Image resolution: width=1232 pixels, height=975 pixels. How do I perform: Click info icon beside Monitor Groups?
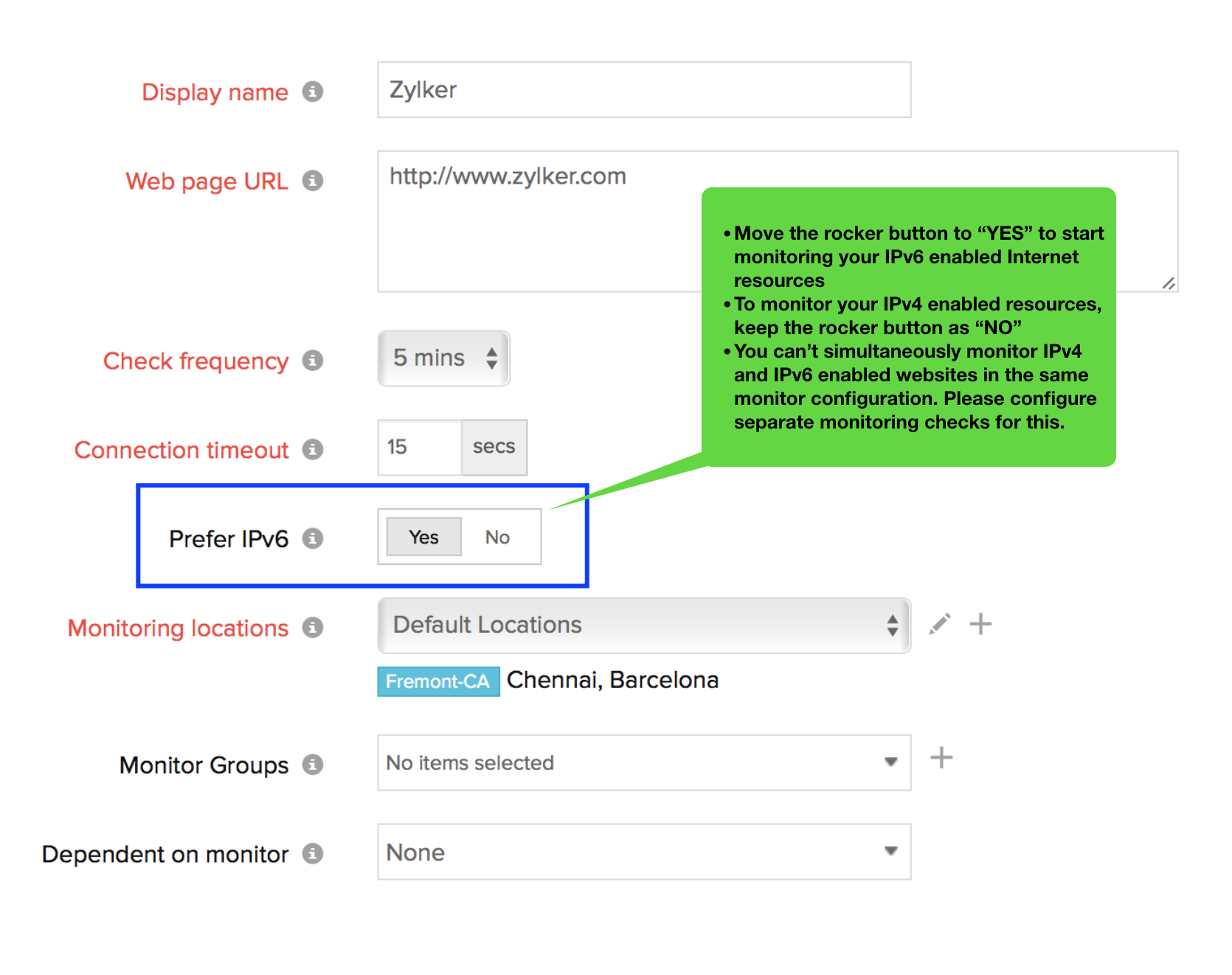coord(313,765)
